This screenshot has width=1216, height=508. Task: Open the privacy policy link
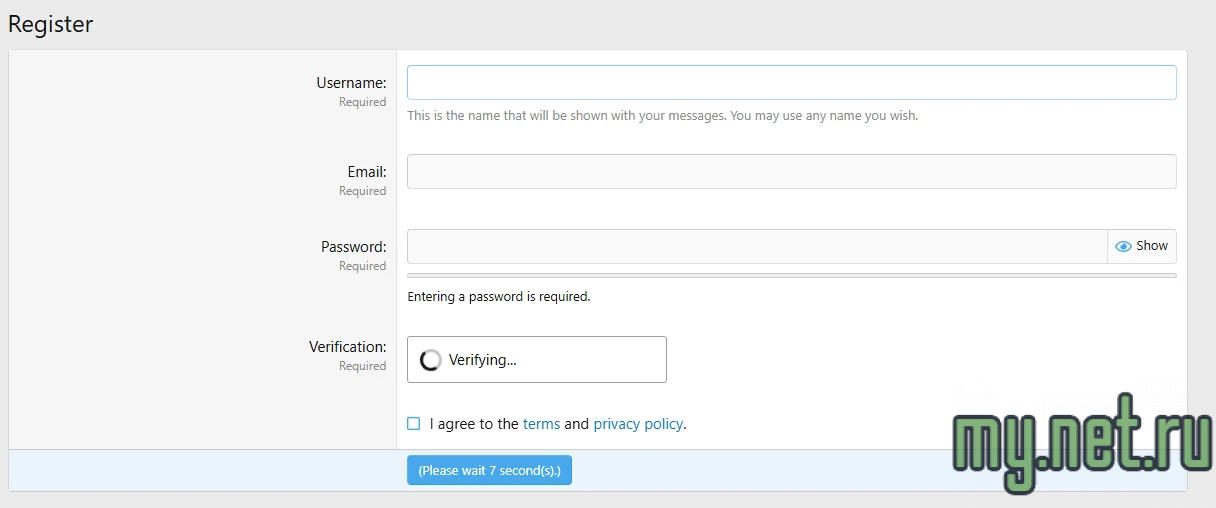(x=638, y=424)
